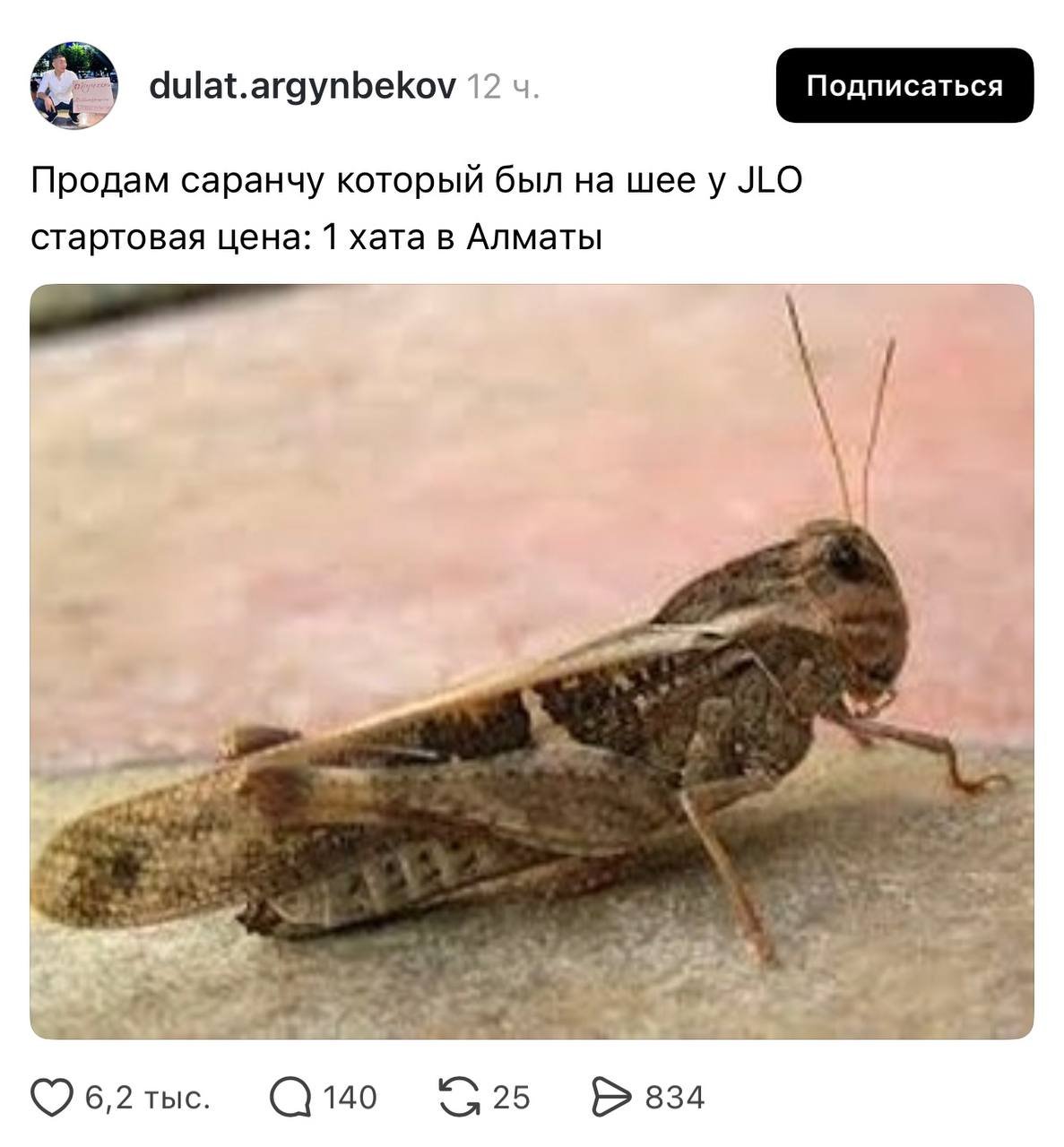Click the post text about саранчу

coord(416,181)
